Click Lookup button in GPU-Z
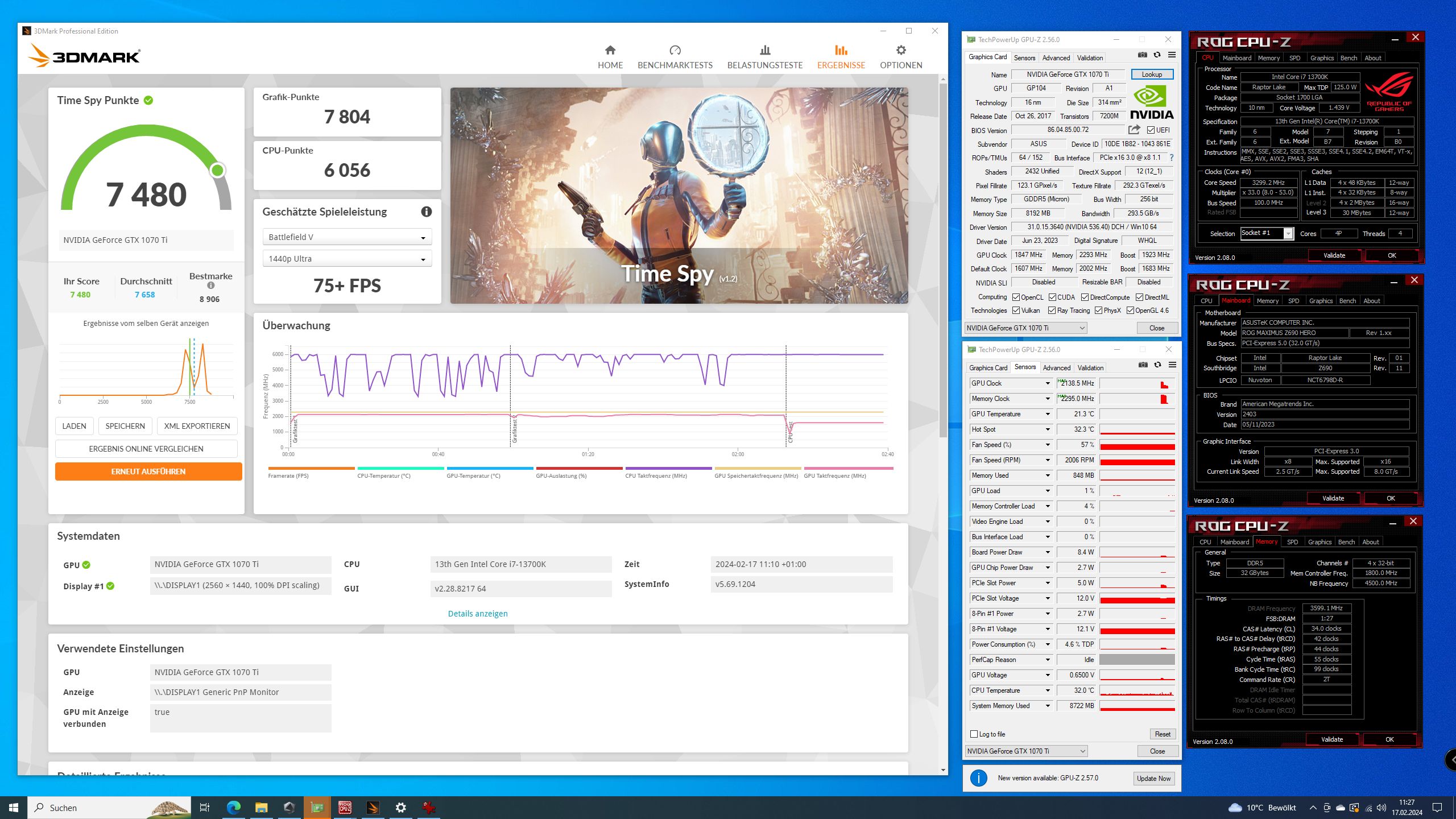This screenshot has width=1456, height=819. (1152, 75)
